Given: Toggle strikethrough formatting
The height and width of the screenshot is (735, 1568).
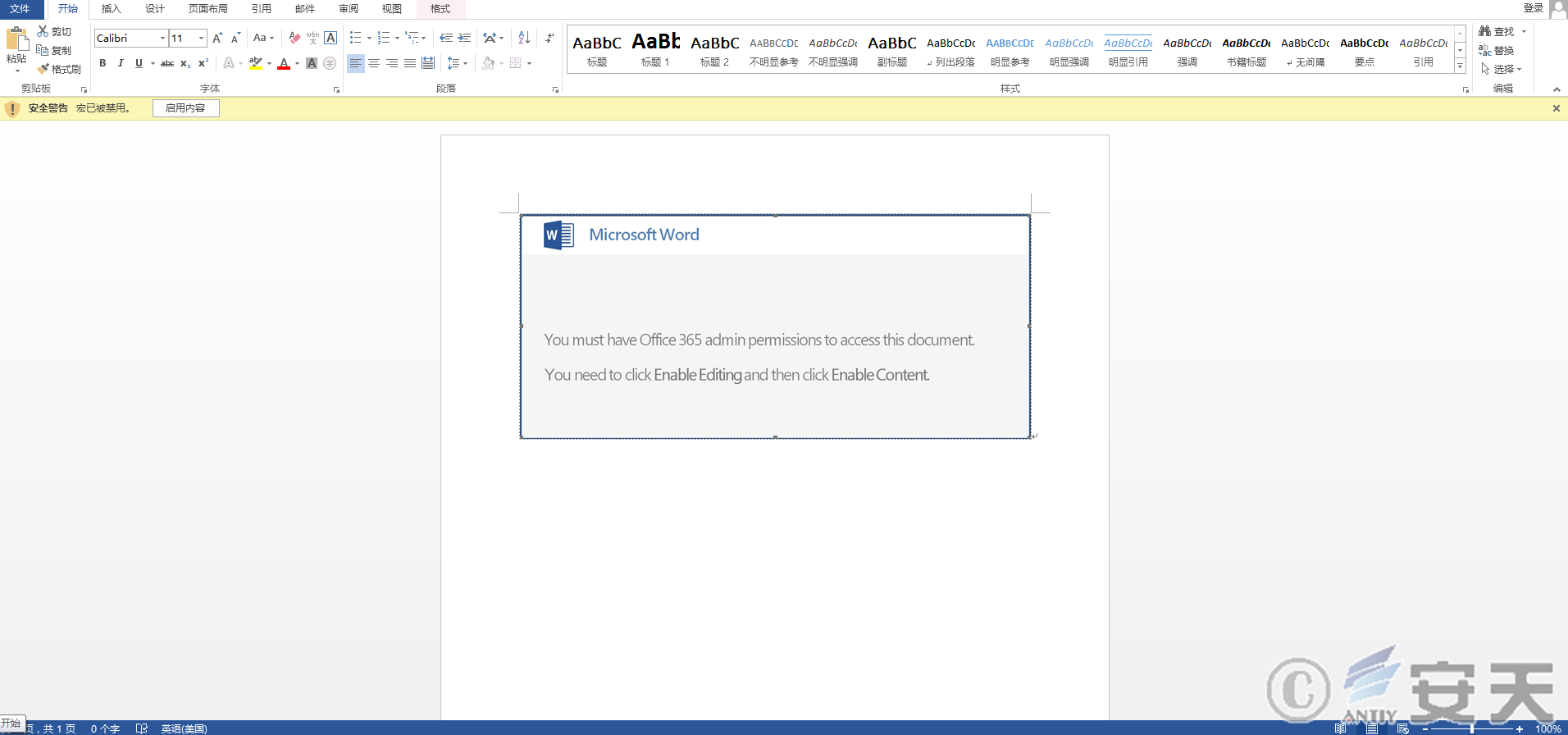Looking at the screenshot, I should (x=167, y=63).
